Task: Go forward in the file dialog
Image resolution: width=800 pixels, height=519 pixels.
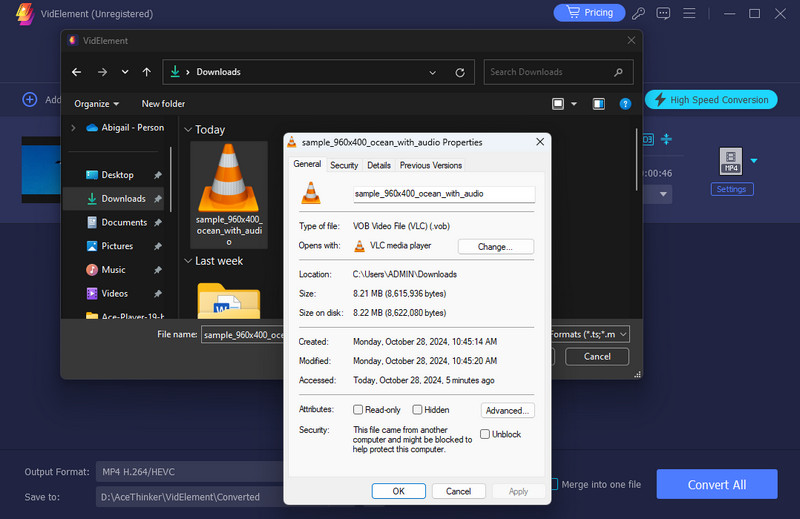Action: [x=103, y=72]
